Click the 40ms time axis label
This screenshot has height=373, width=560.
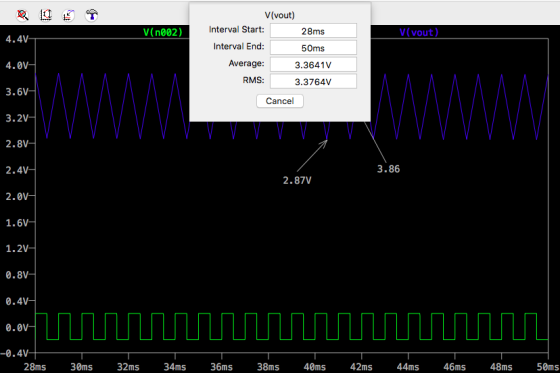pos(315,367)
